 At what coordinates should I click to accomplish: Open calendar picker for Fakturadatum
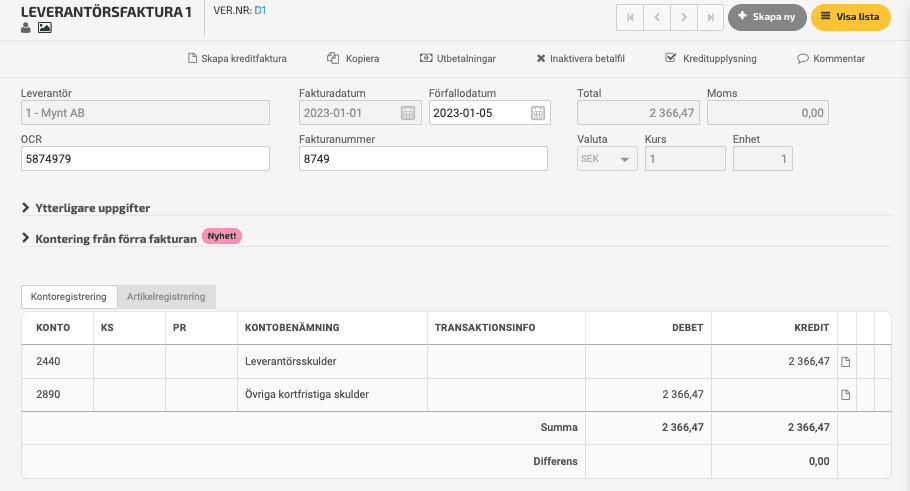(x=408, y=113)
